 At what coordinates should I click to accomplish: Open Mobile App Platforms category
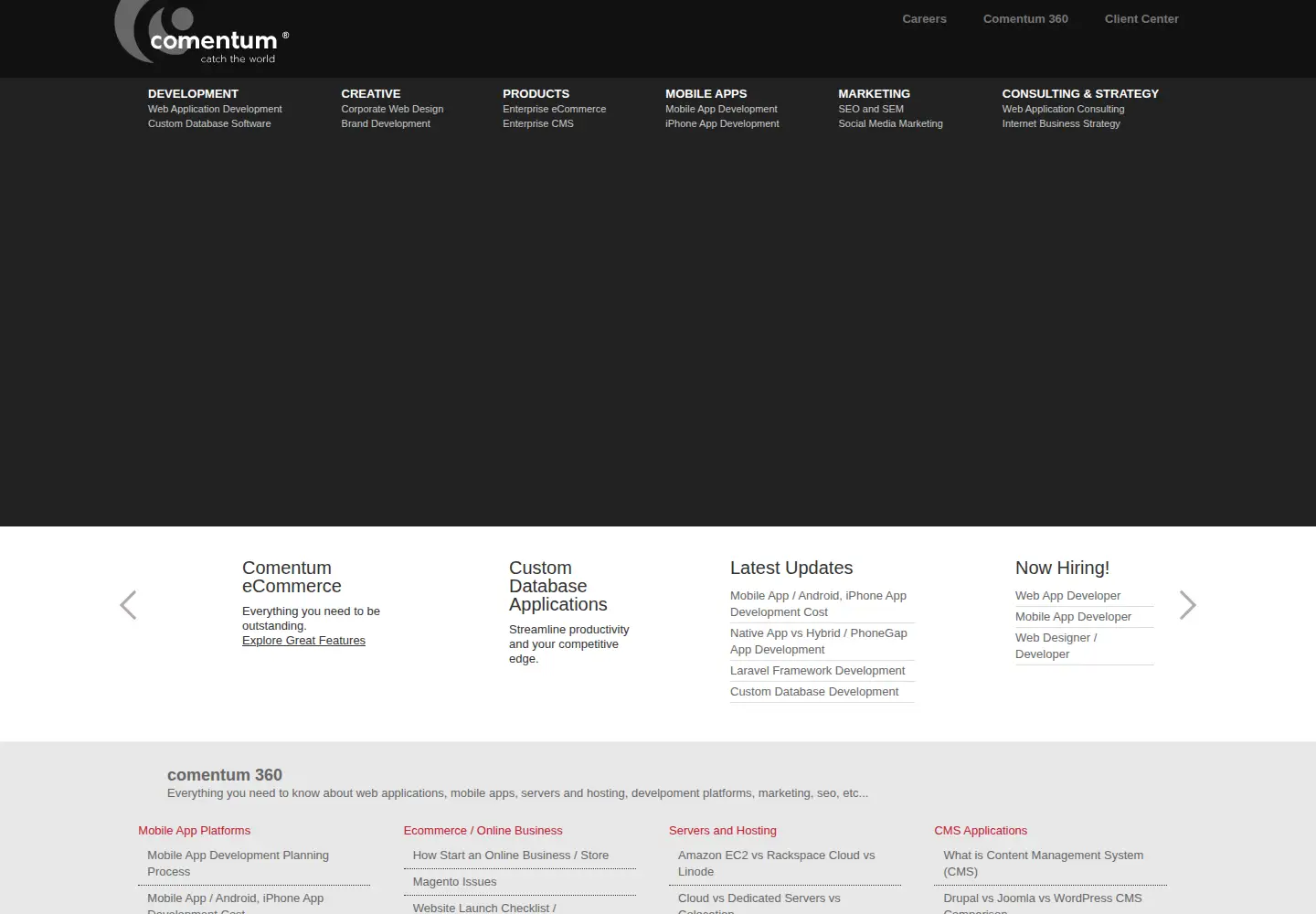point(194,831)
